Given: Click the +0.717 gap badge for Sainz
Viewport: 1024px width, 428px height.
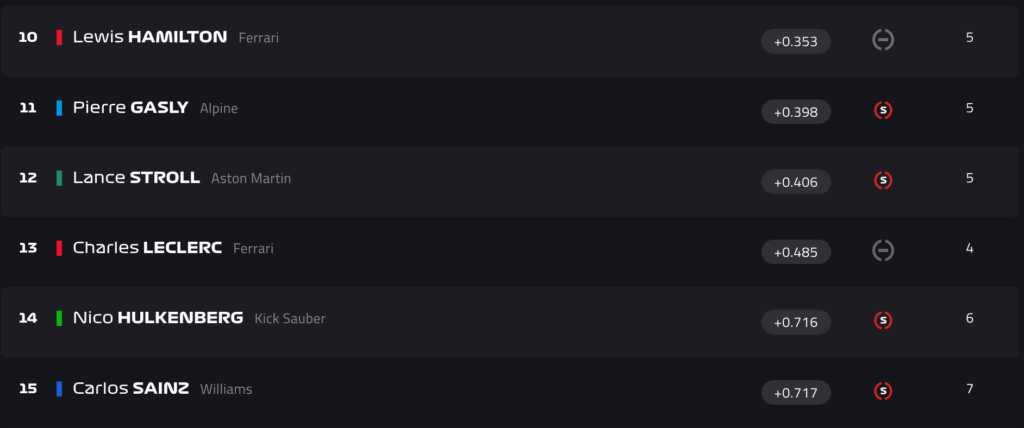Looking at the screenshot, I should pyautogui.click(x=796, y=392).
